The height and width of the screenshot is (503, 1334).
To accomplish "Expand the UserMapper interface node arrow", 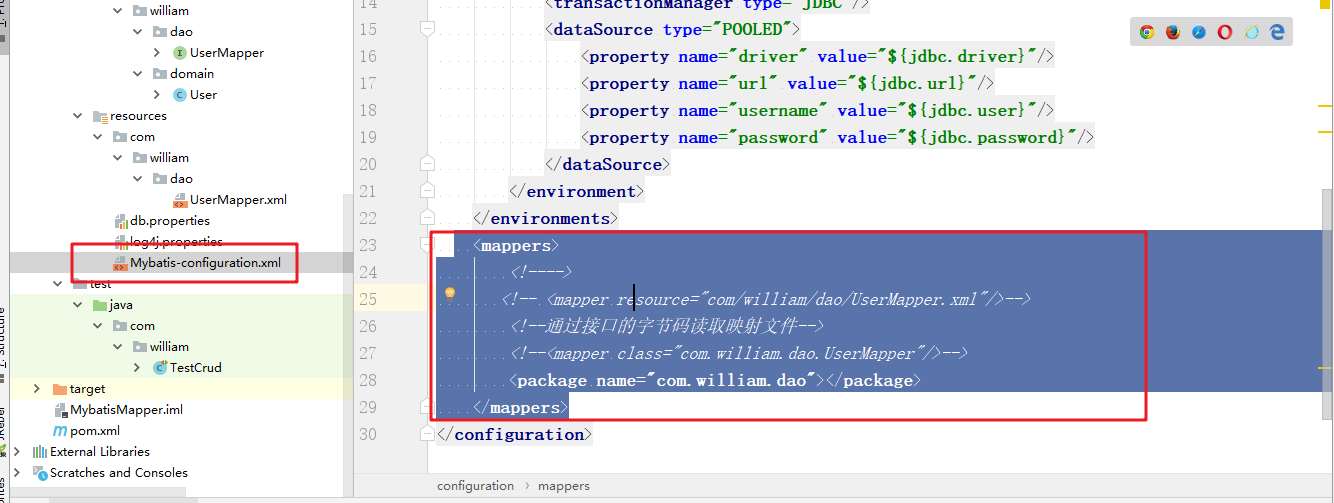I will [x=157, y=53].
